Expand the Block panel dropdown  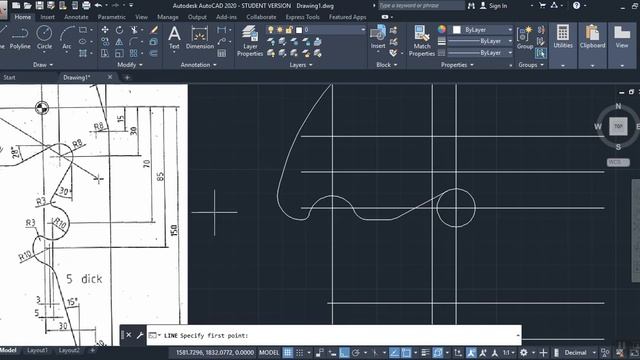pos(387,65)
